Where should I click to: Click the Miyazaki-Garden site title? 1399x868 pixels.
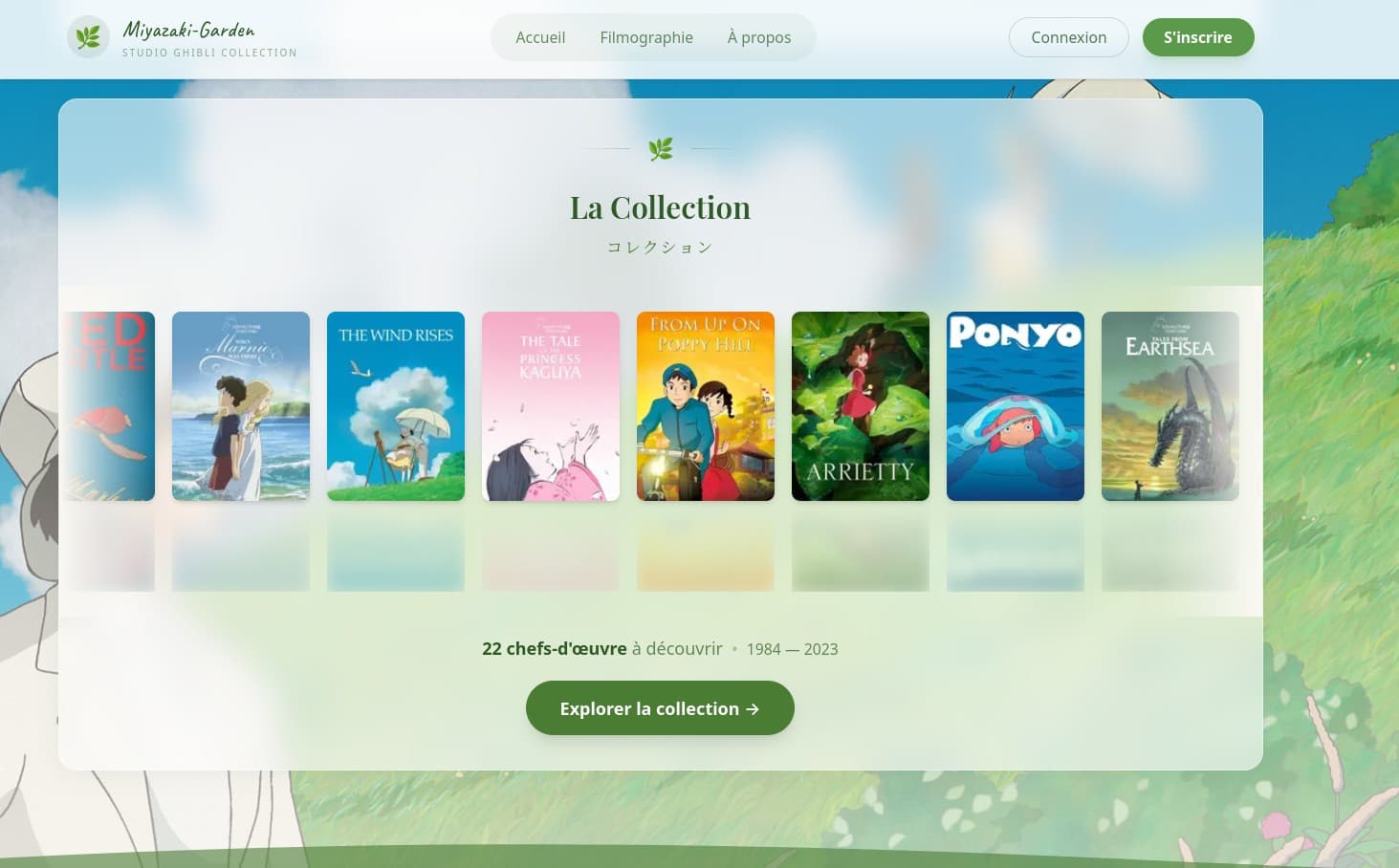pos(189,30)
